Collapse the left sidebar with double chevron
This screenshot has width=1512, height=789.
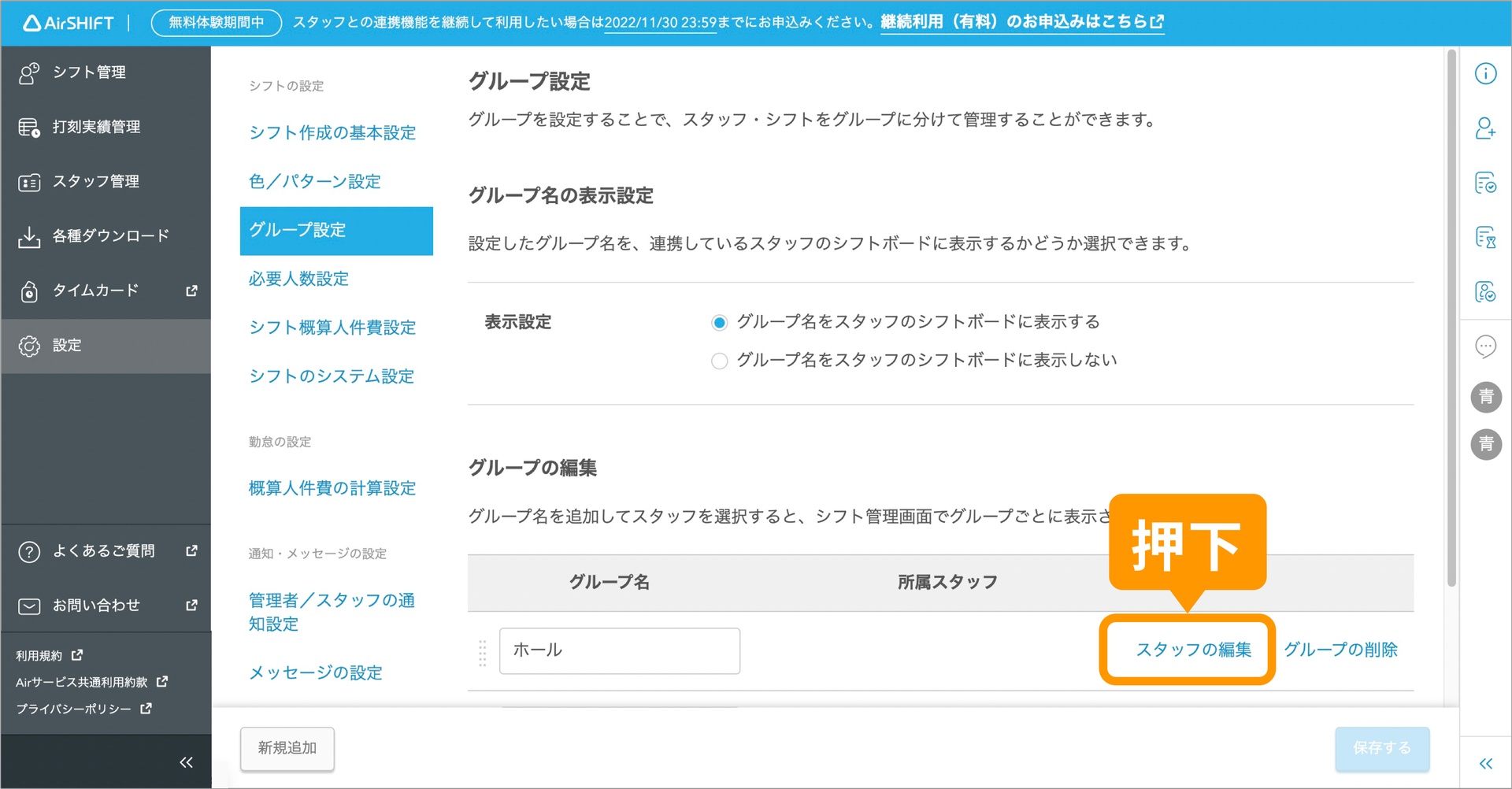[x=186, y=762]
